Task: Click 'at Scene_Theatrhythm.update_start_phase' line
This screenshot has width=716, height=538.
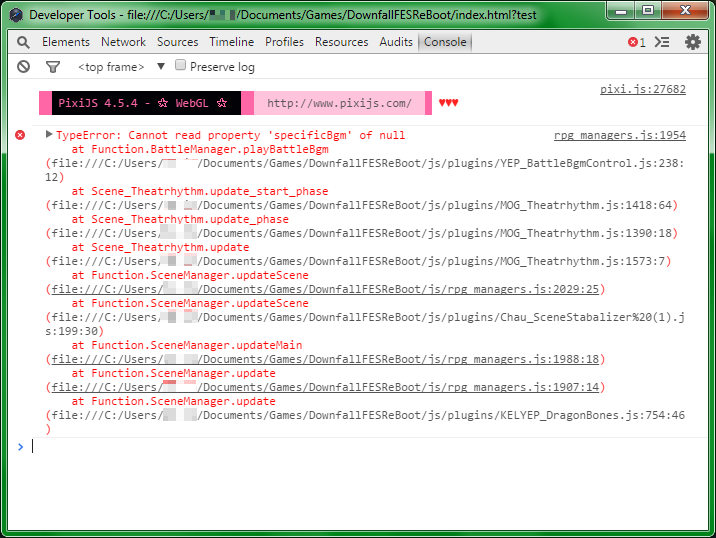Action: click(200, 191)
